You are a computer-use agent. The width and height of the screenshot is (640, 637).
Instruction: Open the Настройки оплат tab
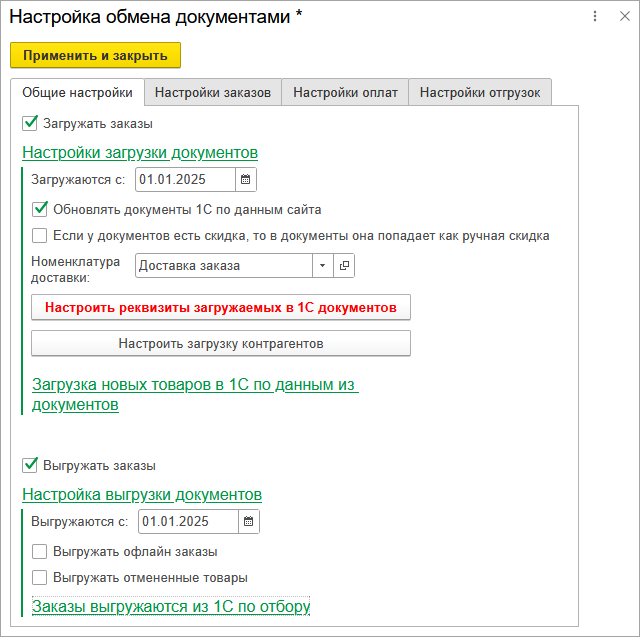pos(345,93)
